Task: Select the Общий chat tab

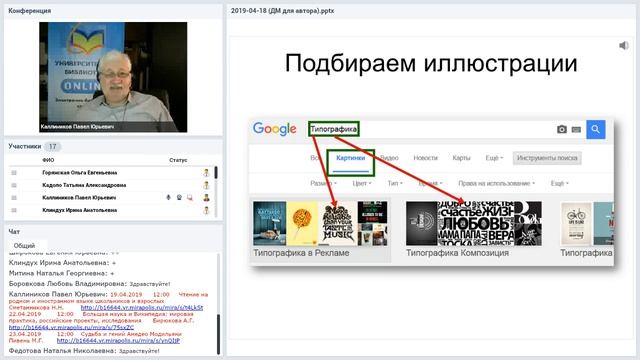Action: (24, 246)
